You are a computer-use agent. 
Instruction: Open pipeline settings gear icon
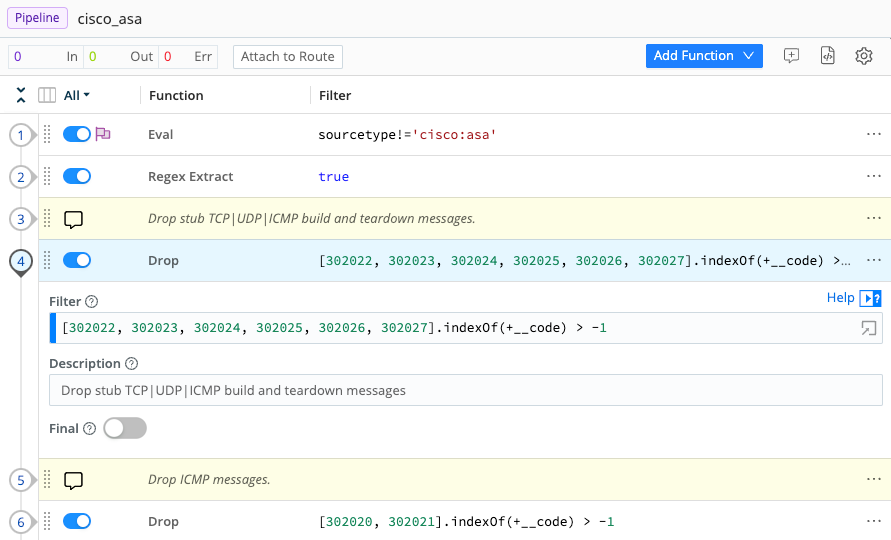point(864,56)
